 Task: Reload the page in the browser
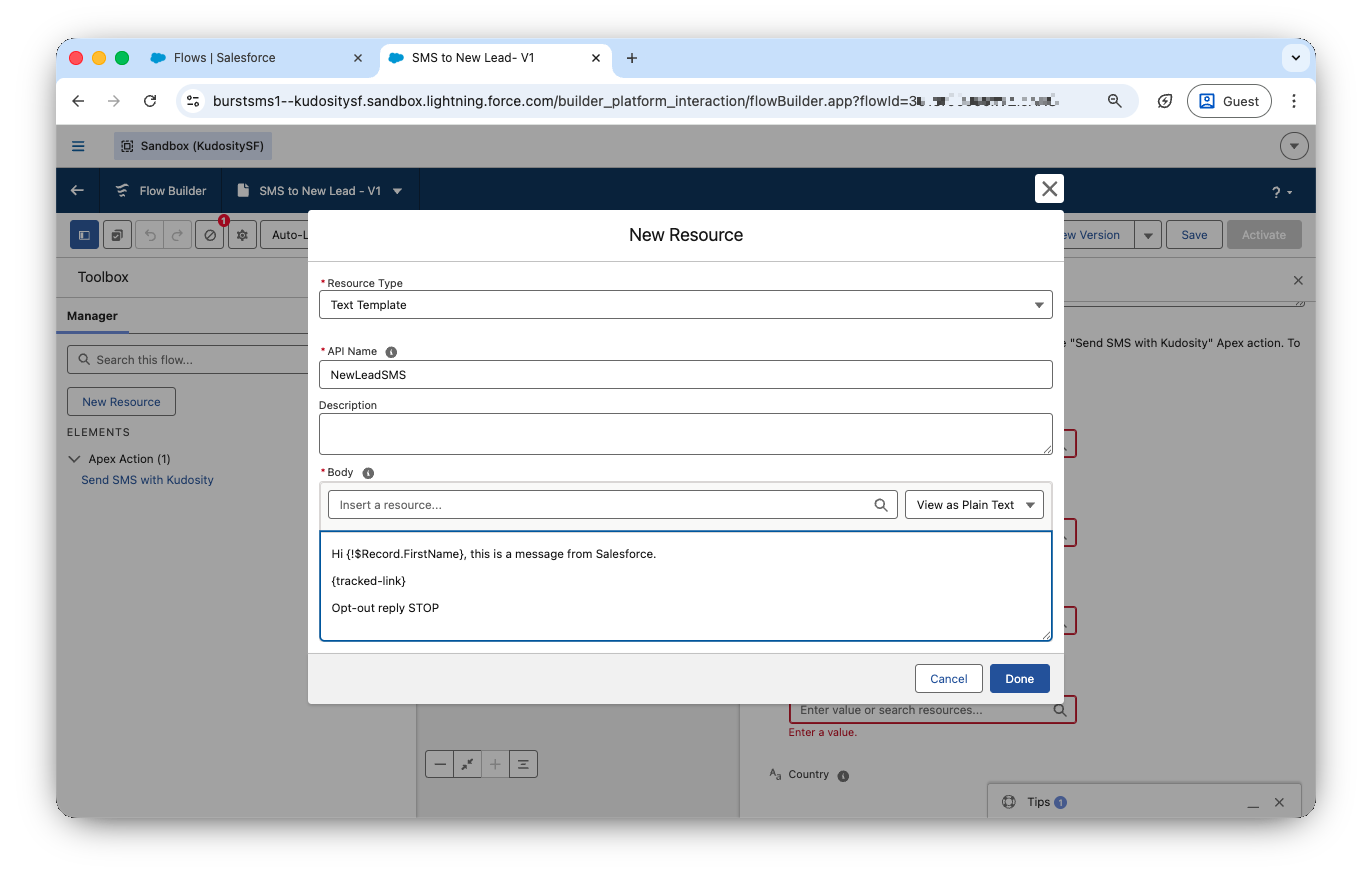pyautogui.click(x=150, y=101)
